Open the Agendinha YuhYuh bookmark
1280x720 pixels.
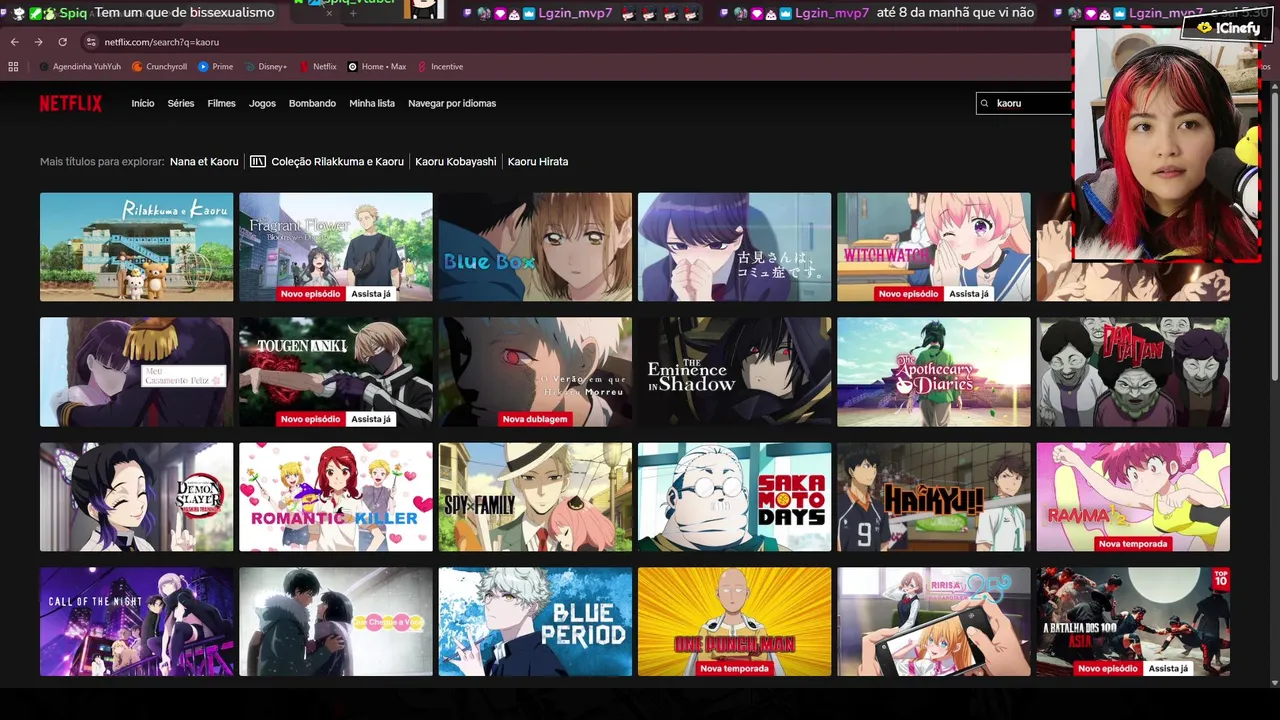point(82,67)
